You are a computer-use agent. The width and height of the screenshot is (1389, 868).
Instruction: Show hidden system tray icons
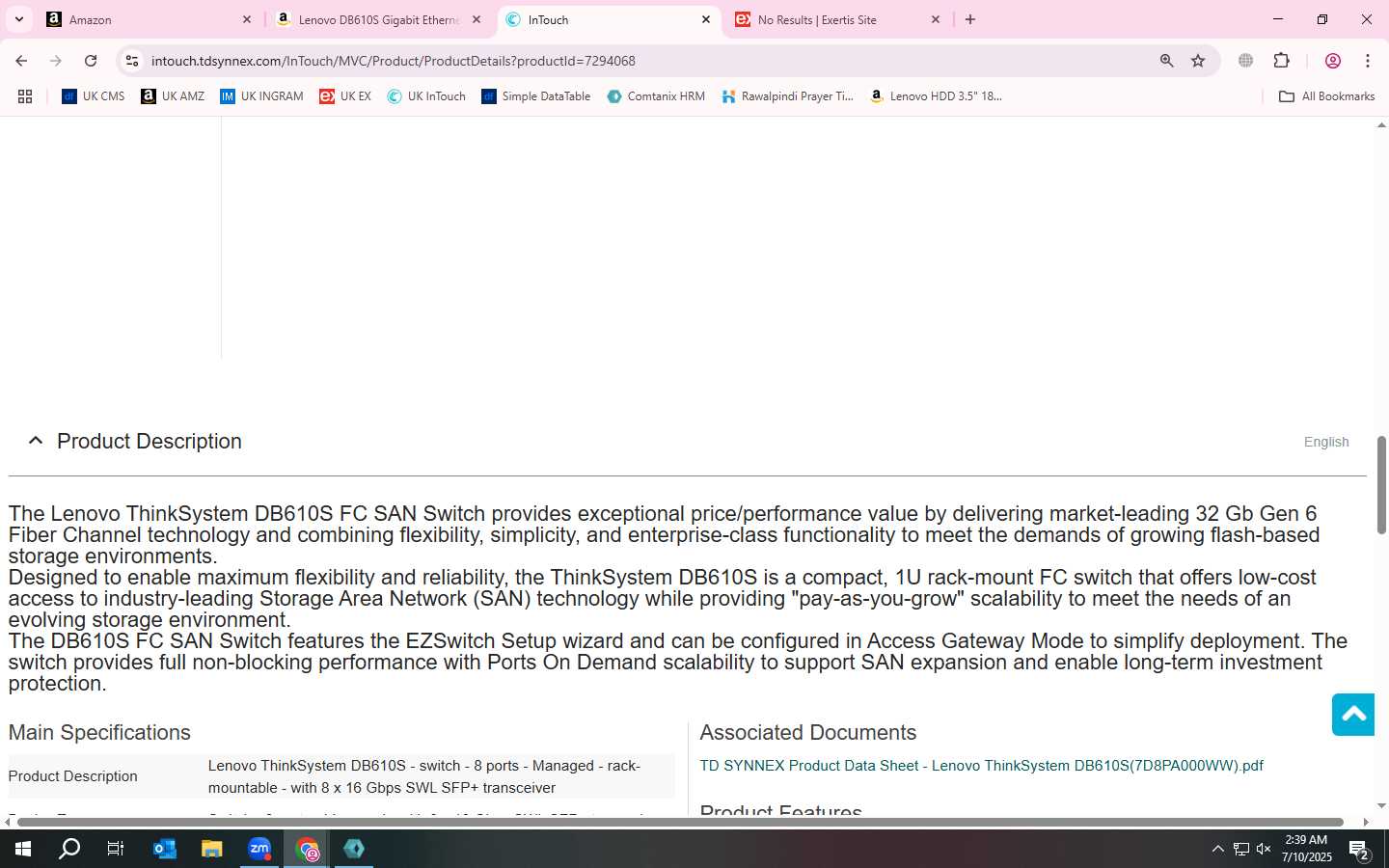(x=1217, y=849)
